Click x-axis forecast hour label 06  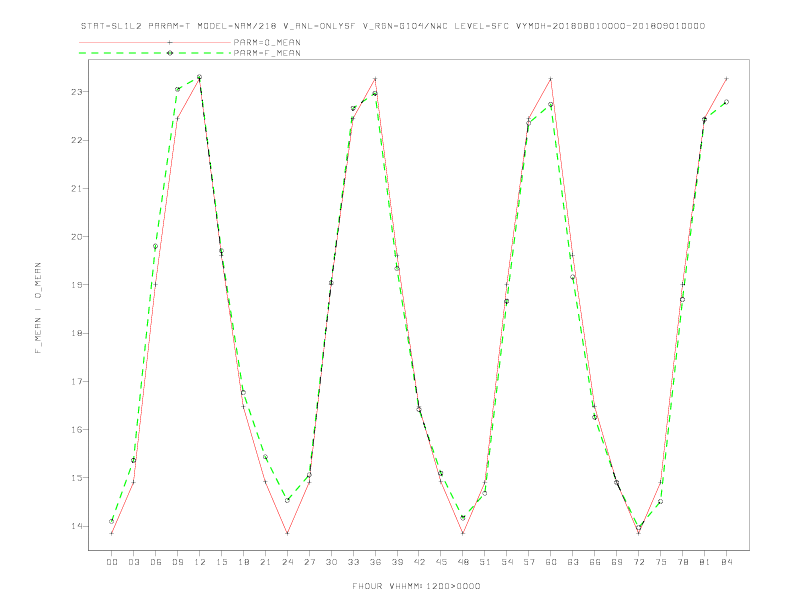[x=156, y=562]
